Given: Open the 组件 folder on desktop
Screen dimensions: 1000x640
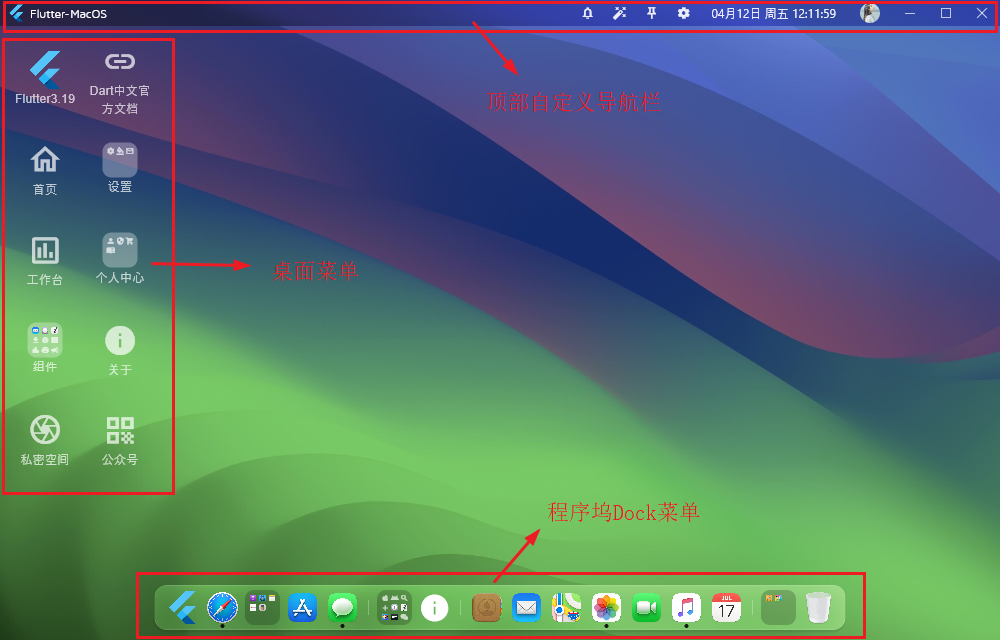Looking at the screenshot, I should (x=45, y=348).
